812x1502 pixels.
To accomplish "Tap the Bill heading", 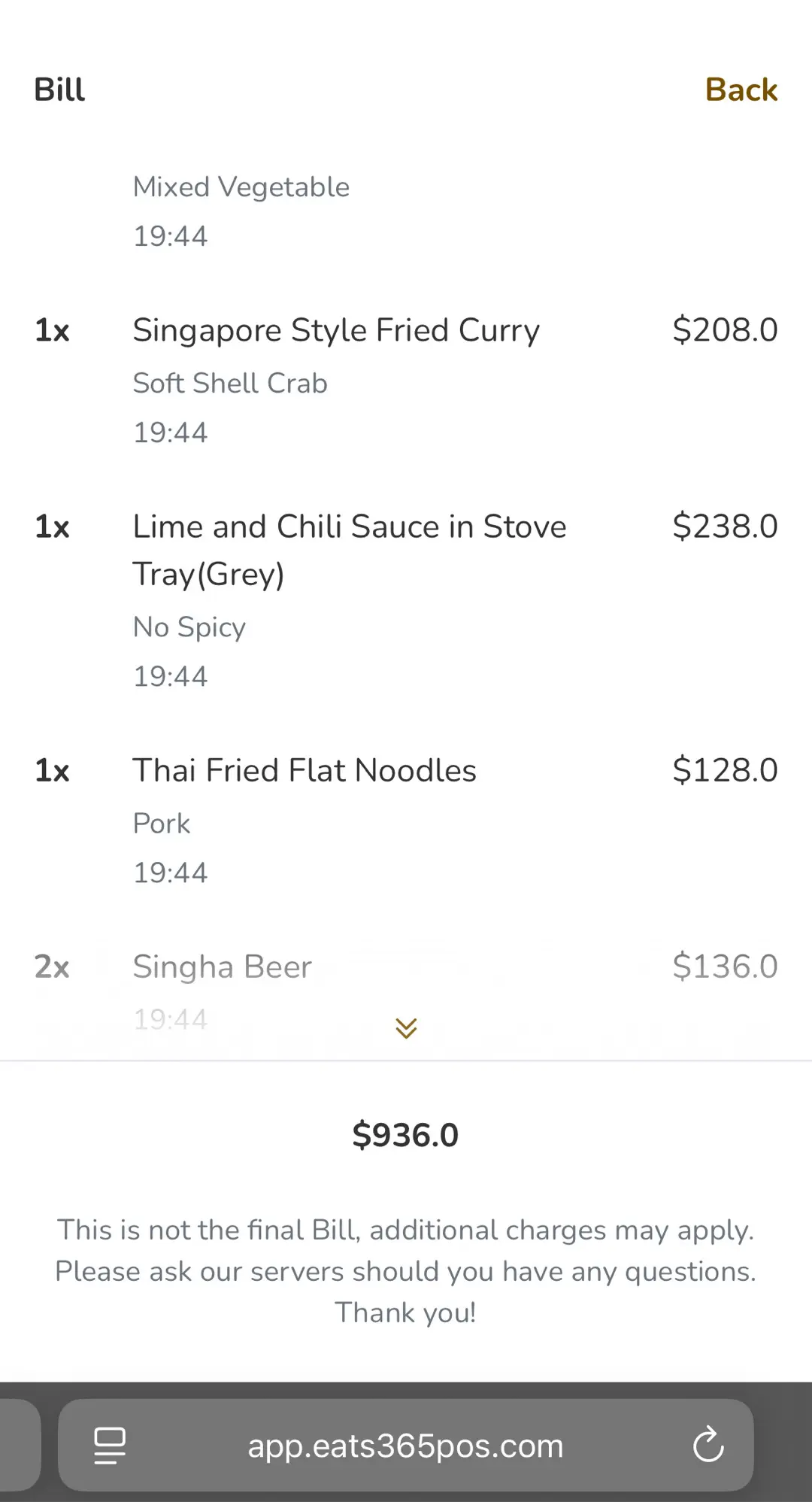I will pyautogui.click(x=59, y=90).
